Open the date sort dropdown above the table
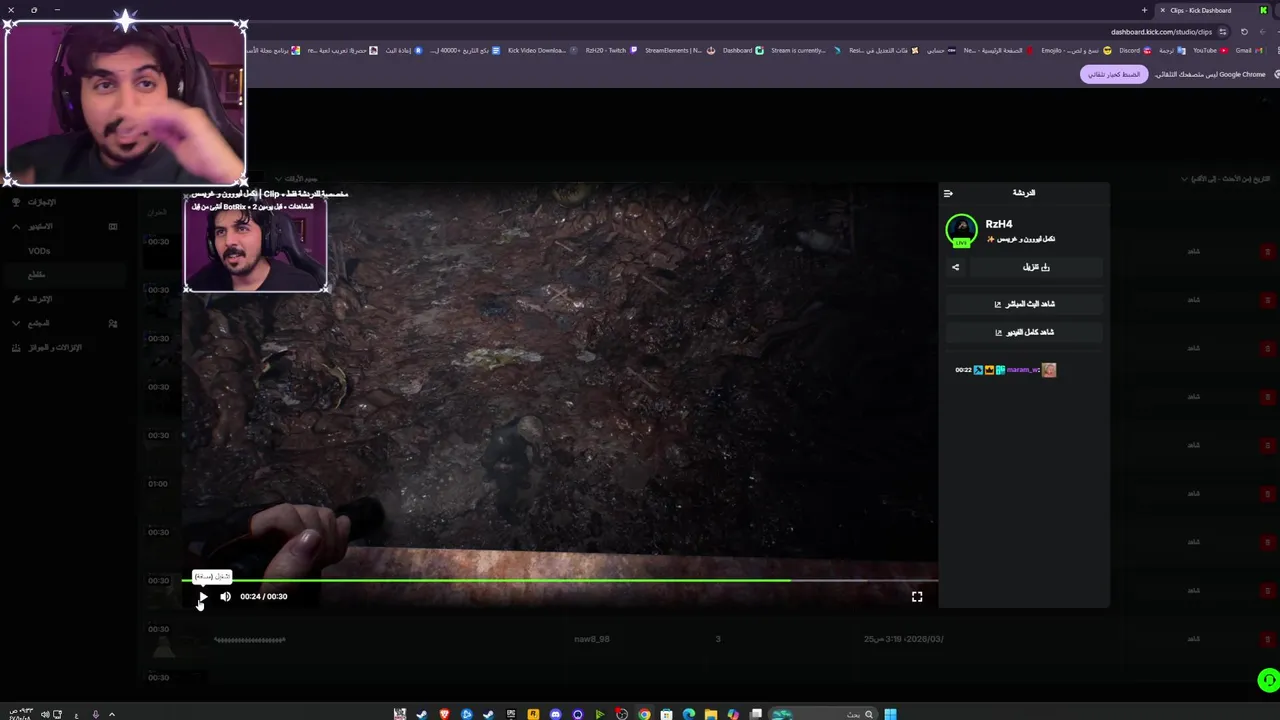1280x720 pixels. point(1225,179)
